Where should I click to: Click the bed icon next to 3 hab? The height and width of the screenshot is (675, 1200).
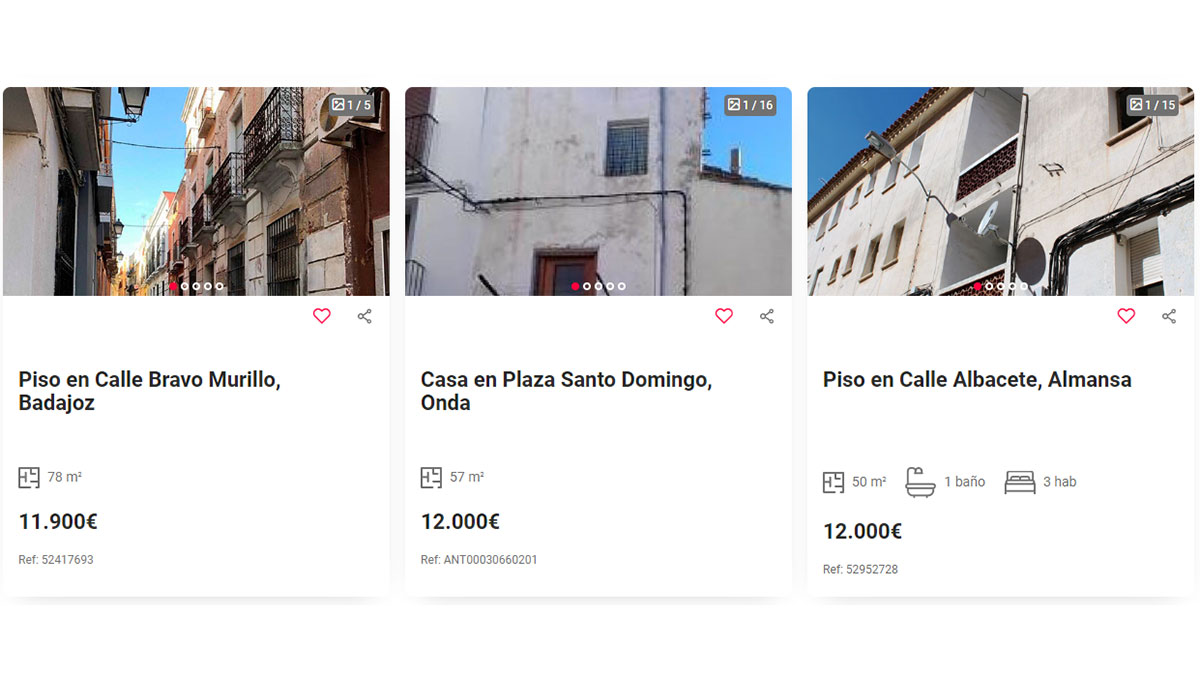click(x=1021, y=481)
